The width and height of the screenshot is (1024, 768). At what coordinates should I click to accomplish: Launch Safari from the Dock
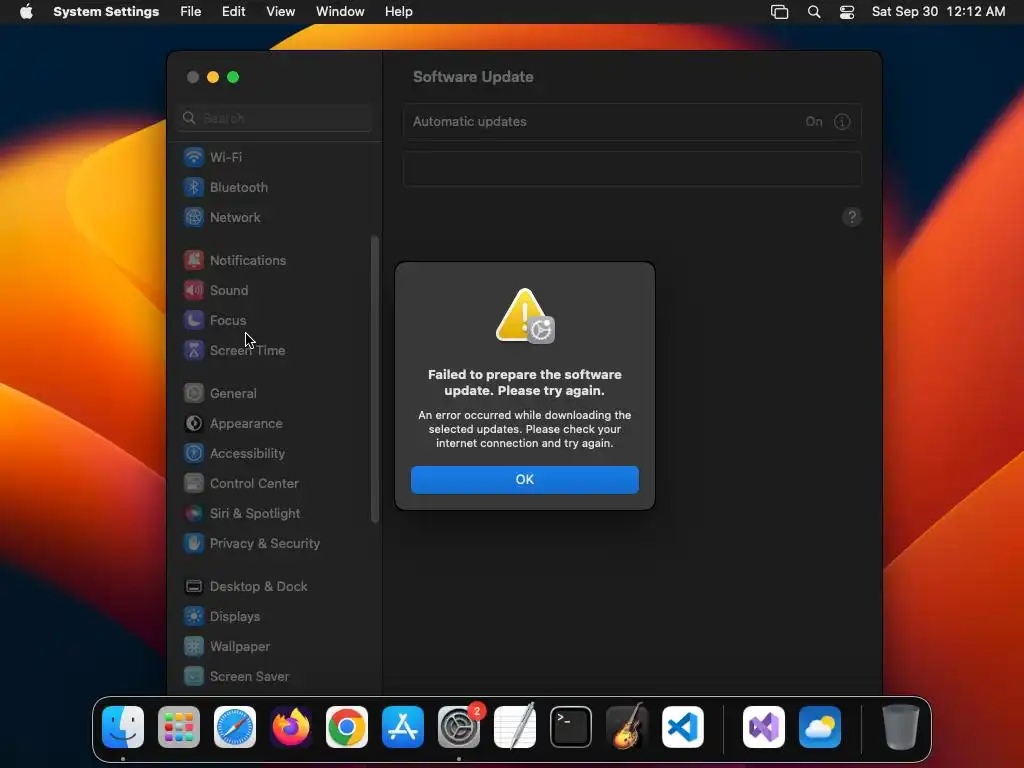tap(235, 727)
